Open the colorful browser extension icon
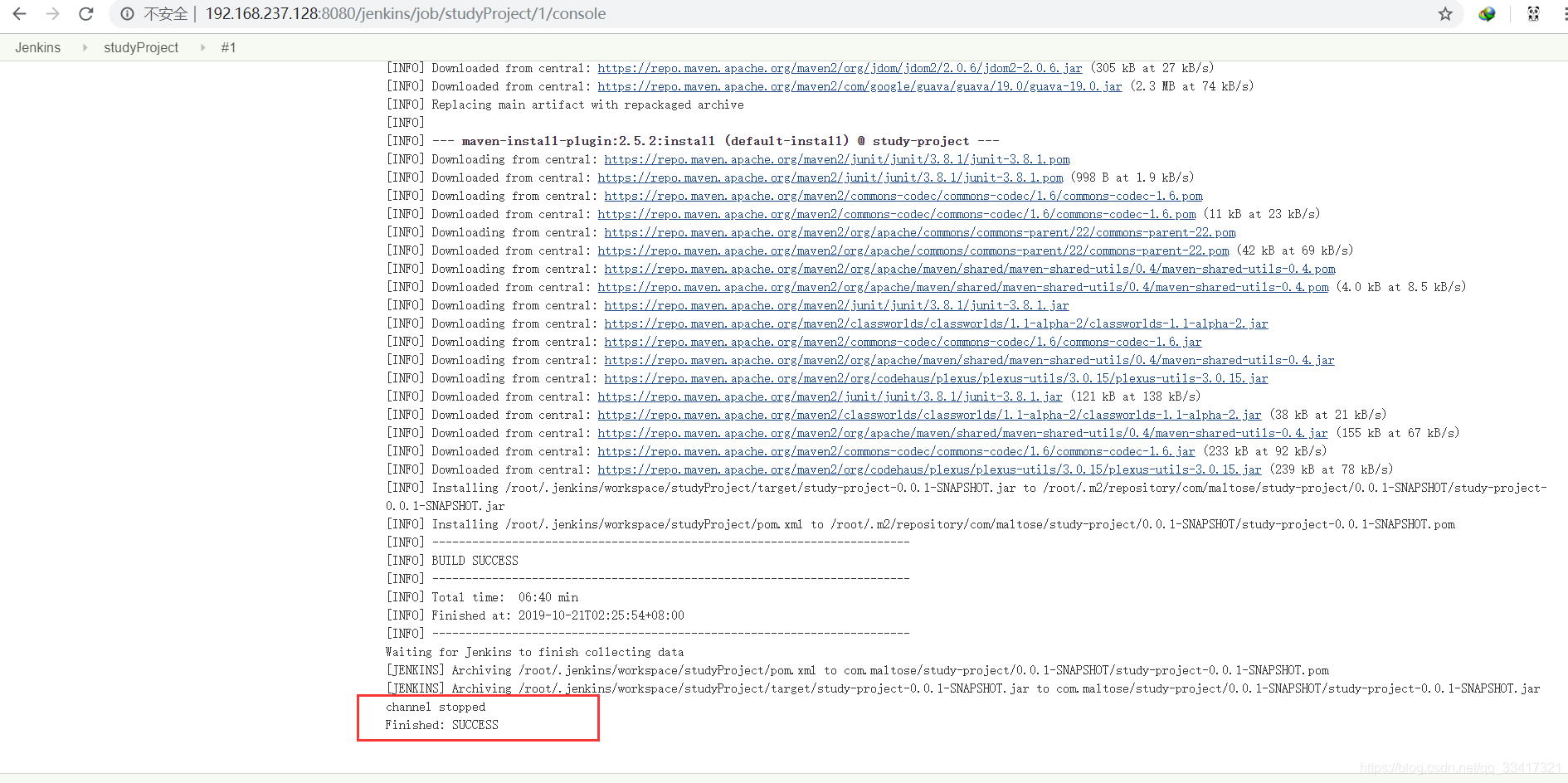 1487,14
